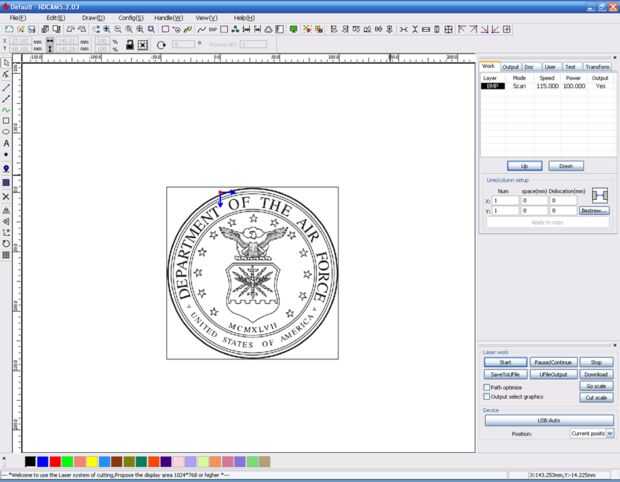
Task: Click the lock aspect ratio padlock icon
Action: pos(129,45)
